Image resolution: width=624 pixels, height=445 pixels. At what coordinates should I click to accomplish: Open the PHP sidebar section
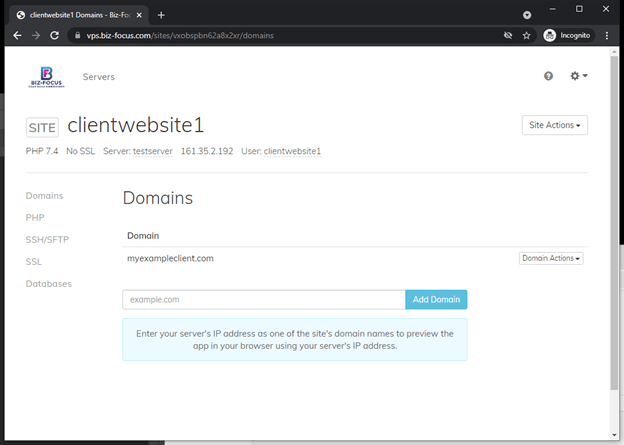[x=35, y=218]
